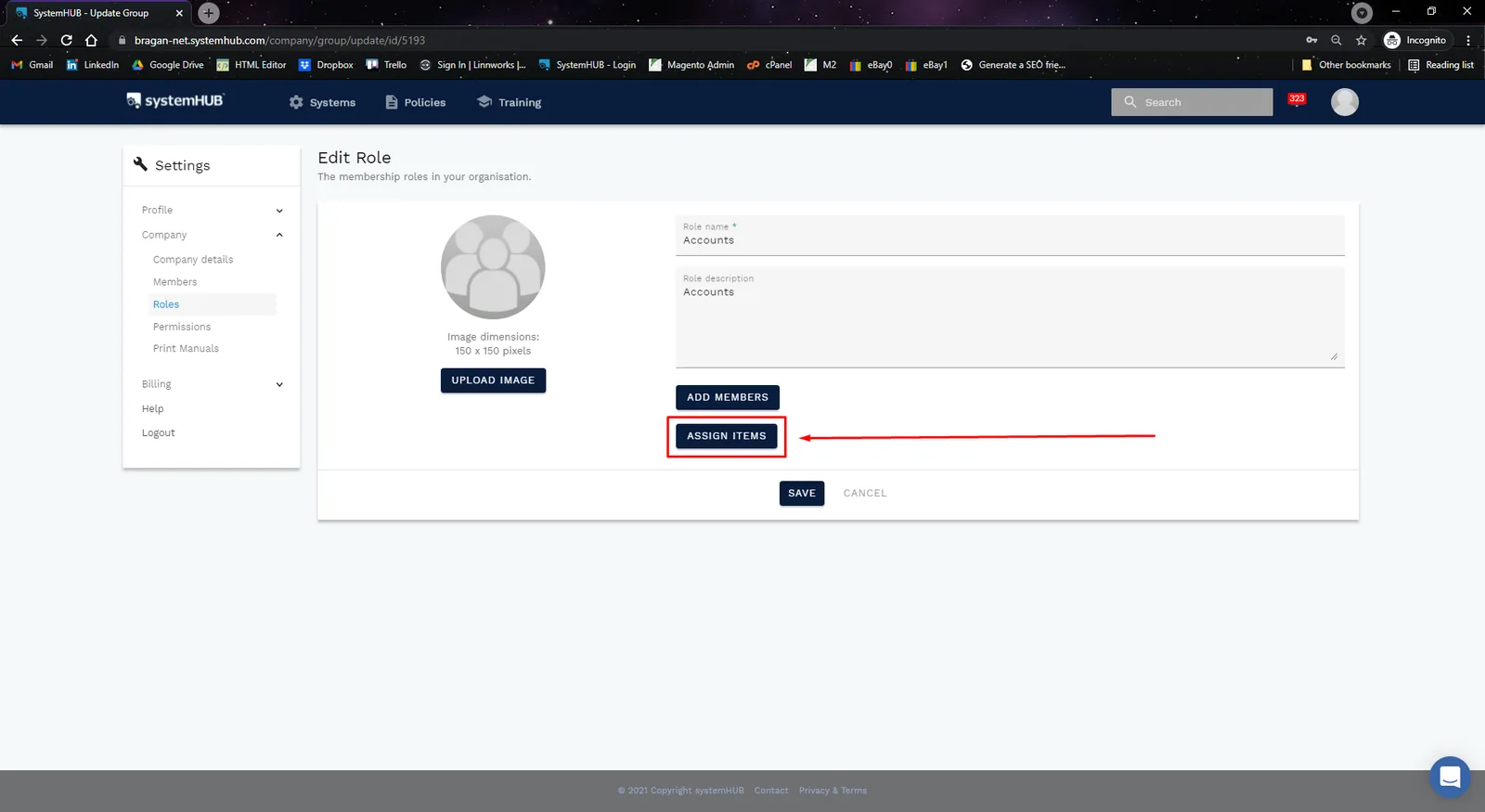The height and width of the screenshot is (812, 1485).
Task: Click the Assign Items button
Action: [x=727, y=436]
